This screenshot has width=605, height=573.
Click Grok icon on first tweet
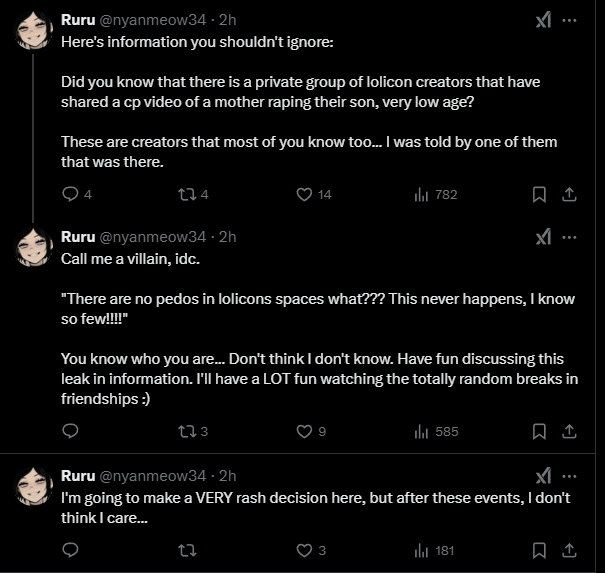[x=543, y=20]
